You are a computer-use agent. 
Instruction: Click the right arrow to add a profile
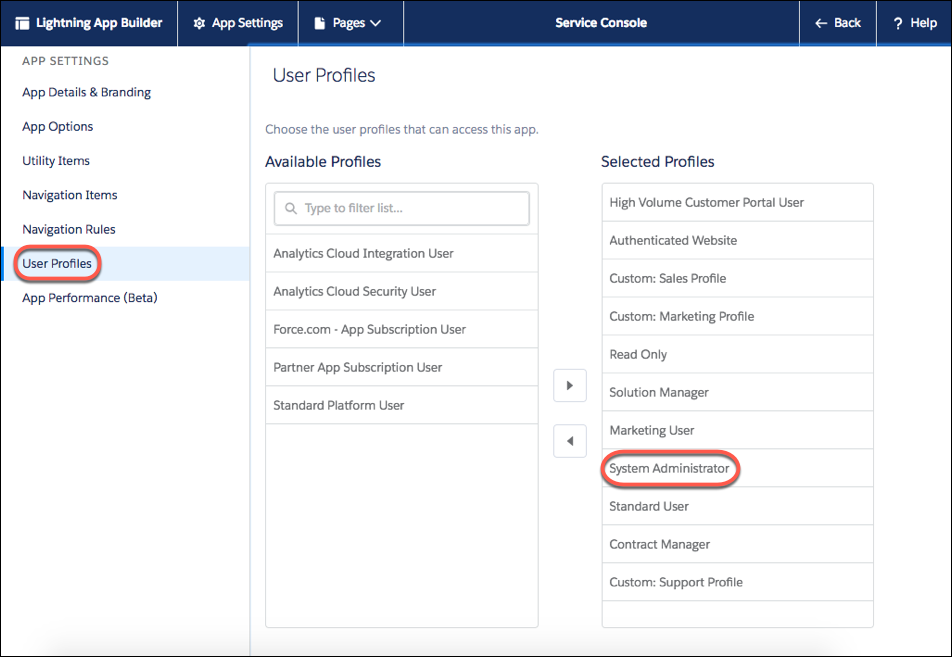[569, 385]
